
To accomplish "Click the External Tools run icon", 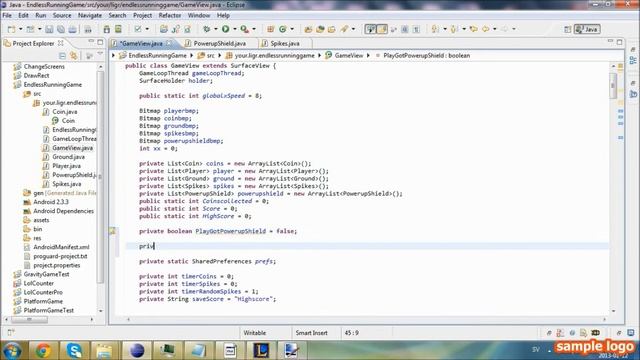I will click(244, 29).
